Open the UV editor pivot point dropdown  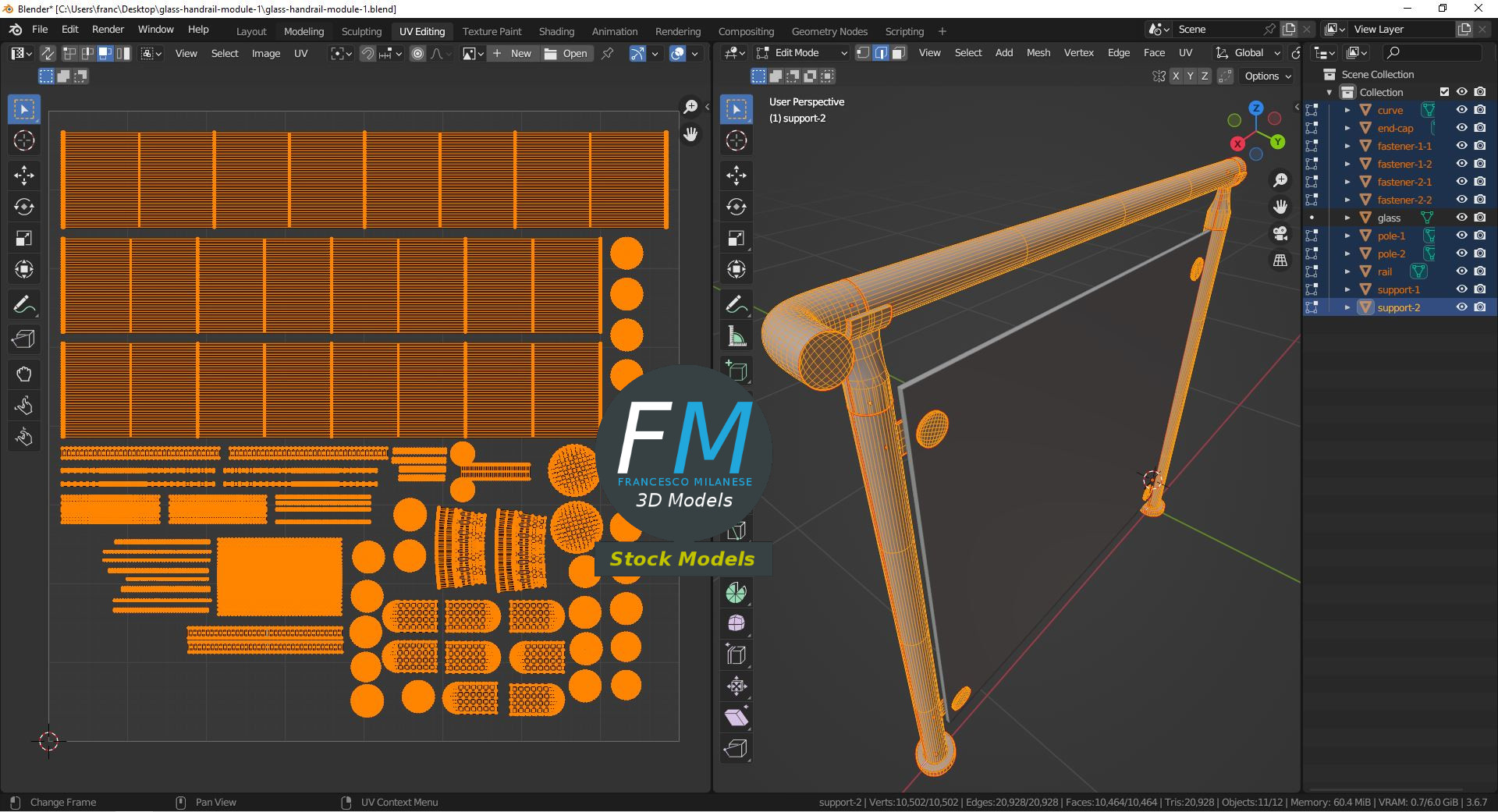(x=342, y=53)
